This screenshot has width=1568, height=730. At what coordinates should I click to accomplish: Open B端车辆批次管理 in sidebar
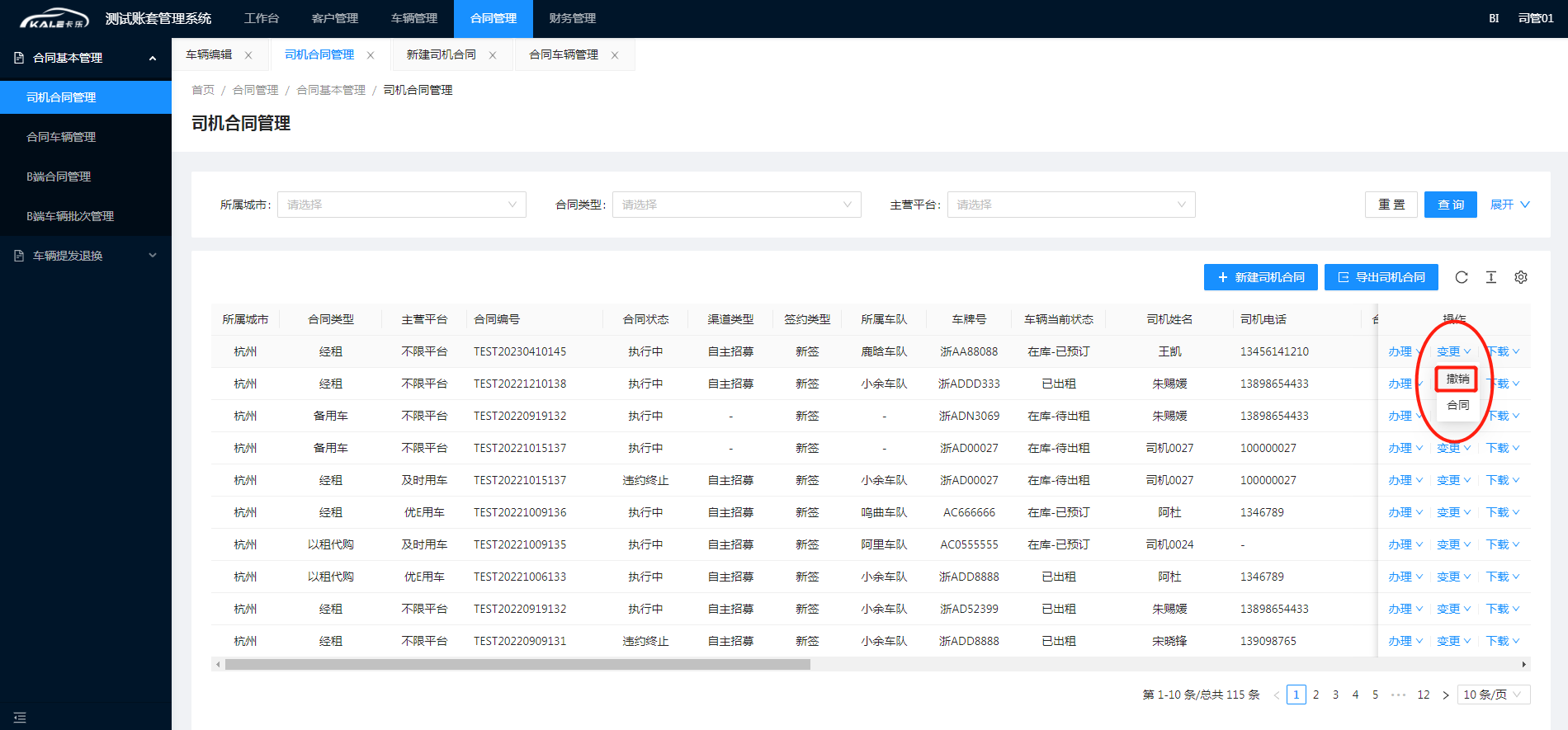(86, 216)
